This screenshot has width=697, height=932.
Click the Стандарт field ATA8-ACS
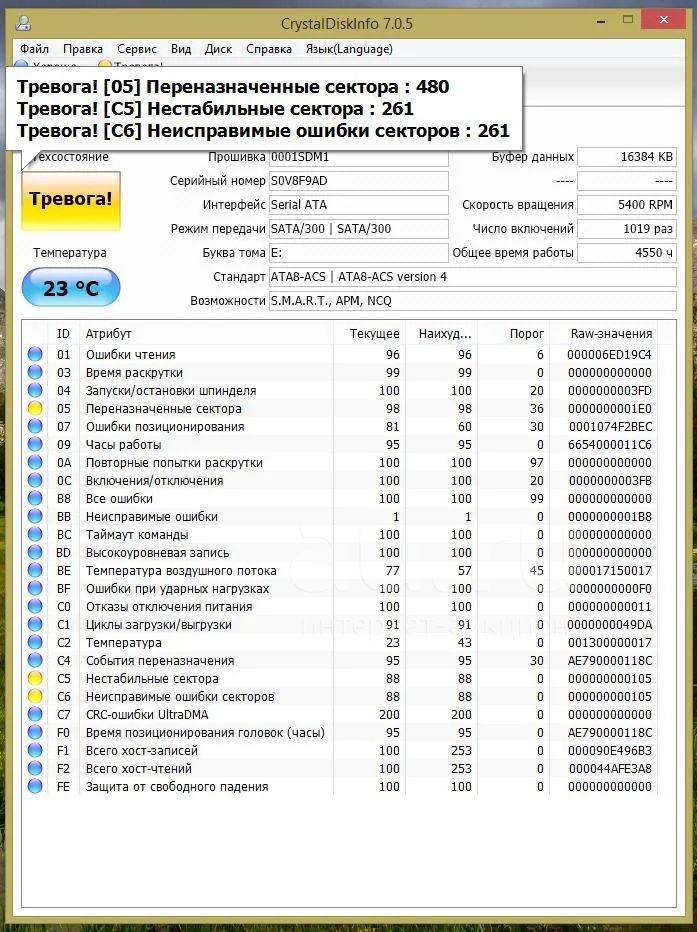click(x=473, y=276)
